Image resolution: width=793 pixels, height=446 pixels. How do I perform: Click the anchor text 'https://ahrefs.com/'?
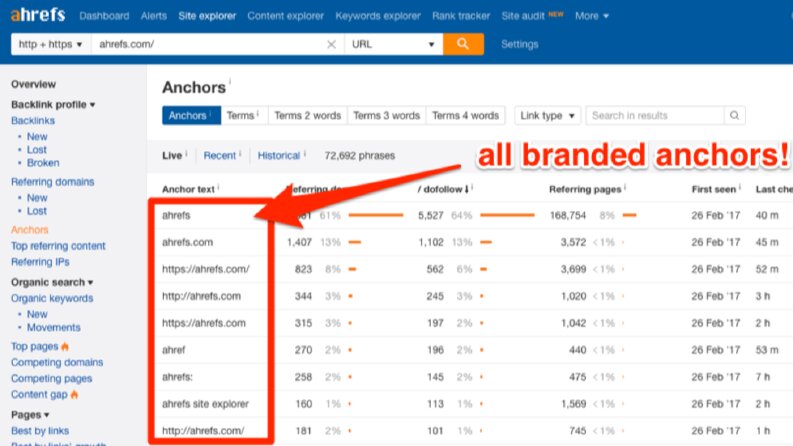coord(205,269)
